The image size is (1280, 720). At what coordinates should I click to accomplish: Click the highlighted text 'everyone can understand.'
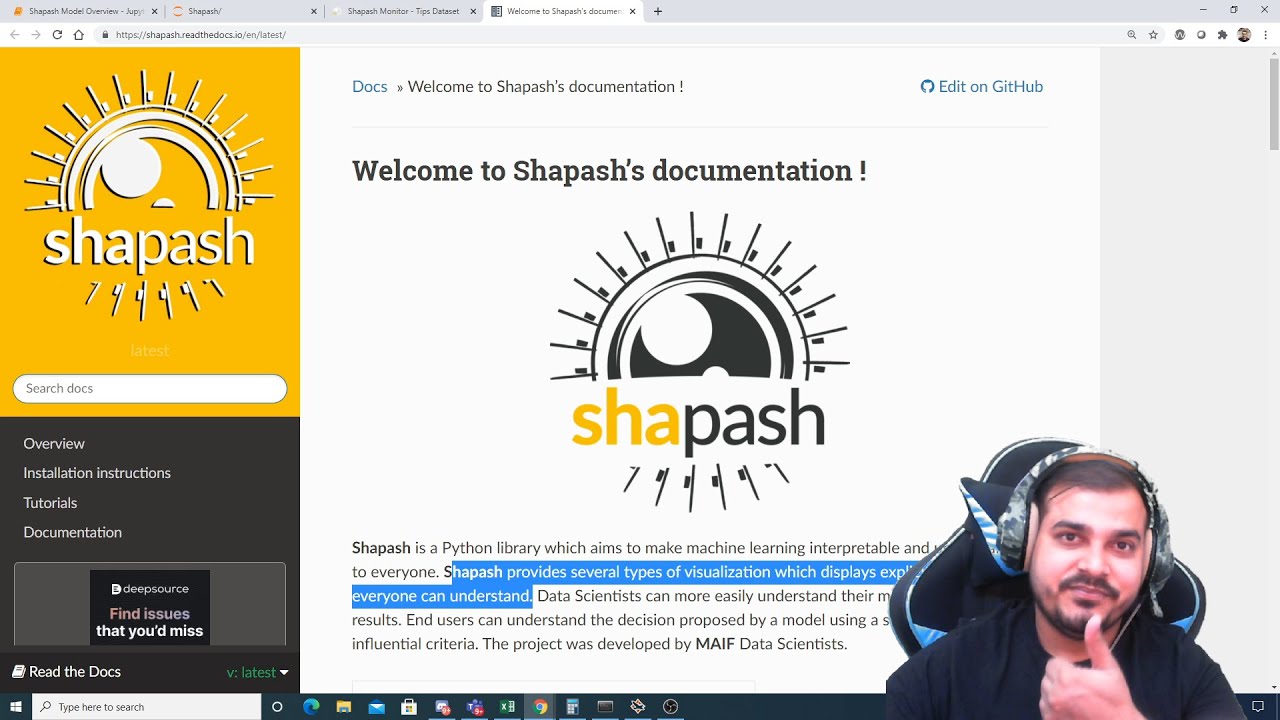point(442,596)
